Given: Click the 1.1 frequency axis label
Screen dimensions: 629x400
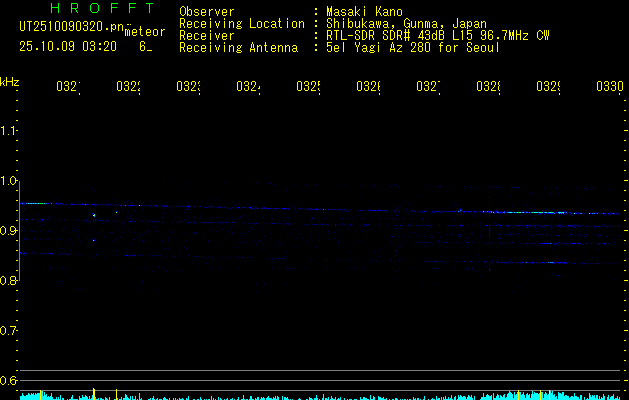Looking at the screenshot, I should (x=9, y=131).
